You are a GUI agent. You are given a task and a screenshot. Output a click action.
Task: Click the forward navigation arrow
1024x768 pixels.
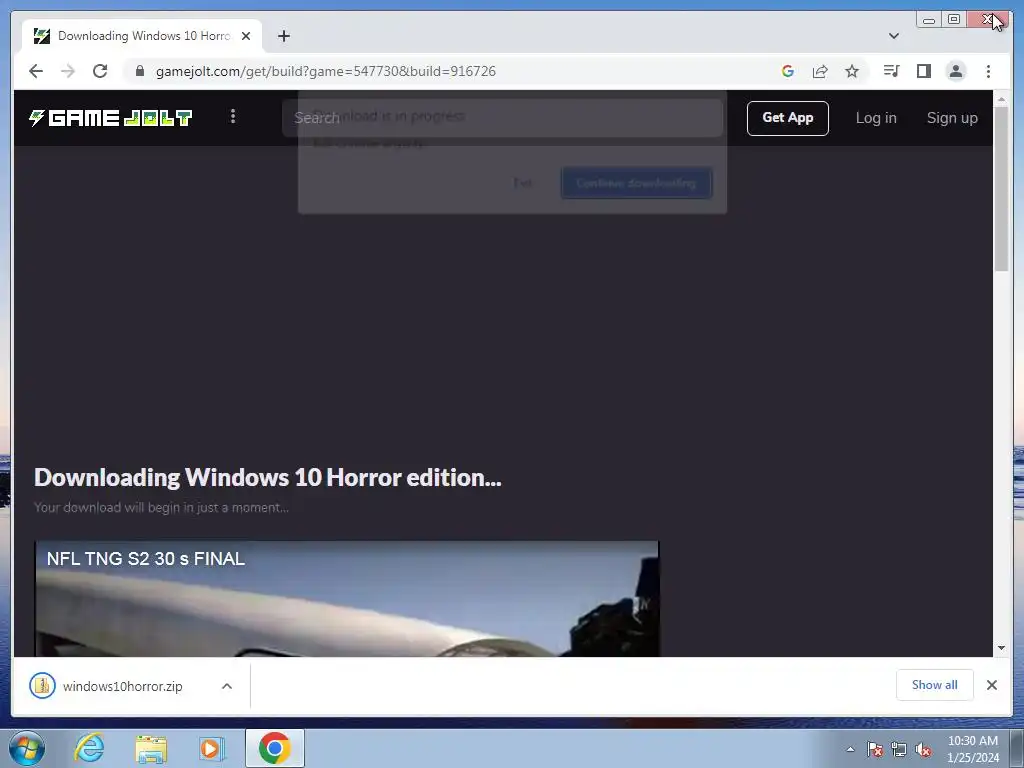coord(68,71)
